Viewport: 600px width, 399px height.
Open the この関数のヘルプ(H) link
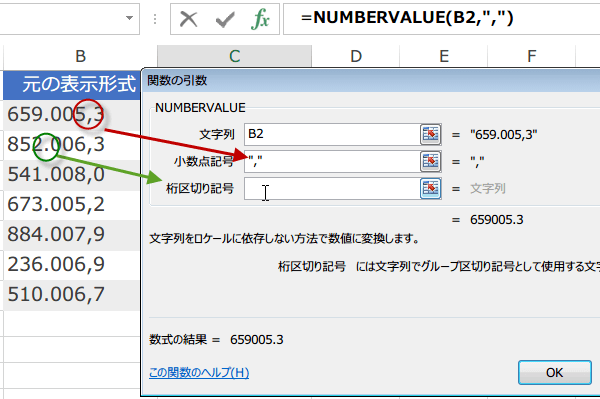pyautogui.click(x=199, y=372)
